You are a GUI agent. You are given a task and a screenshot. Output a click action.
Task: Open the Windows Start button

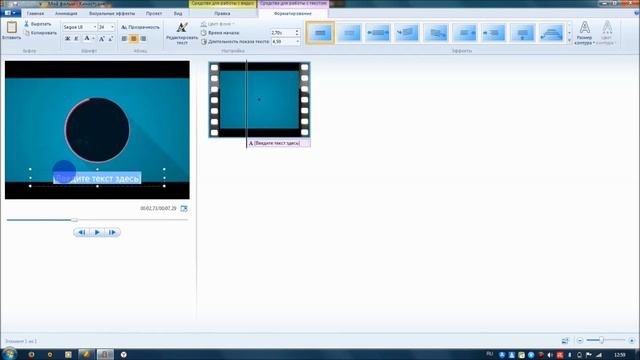pos(9,354)
